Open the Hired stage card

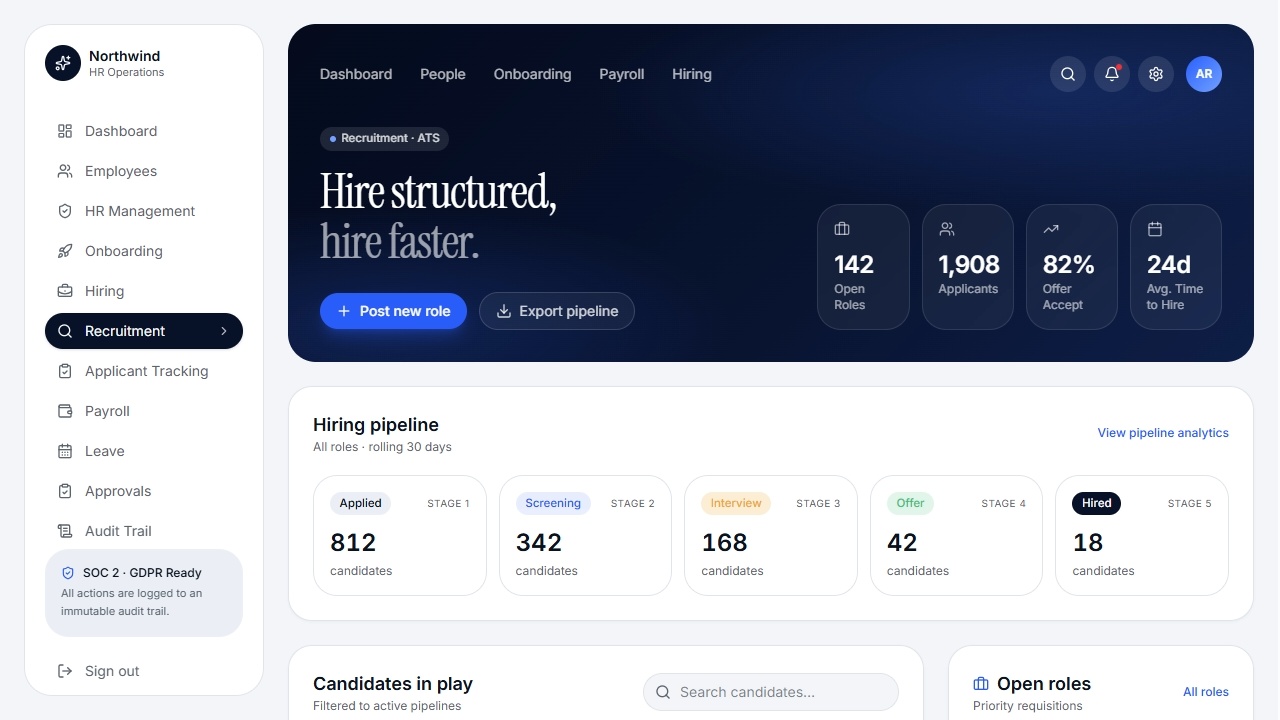click(x=1142, y=535)
